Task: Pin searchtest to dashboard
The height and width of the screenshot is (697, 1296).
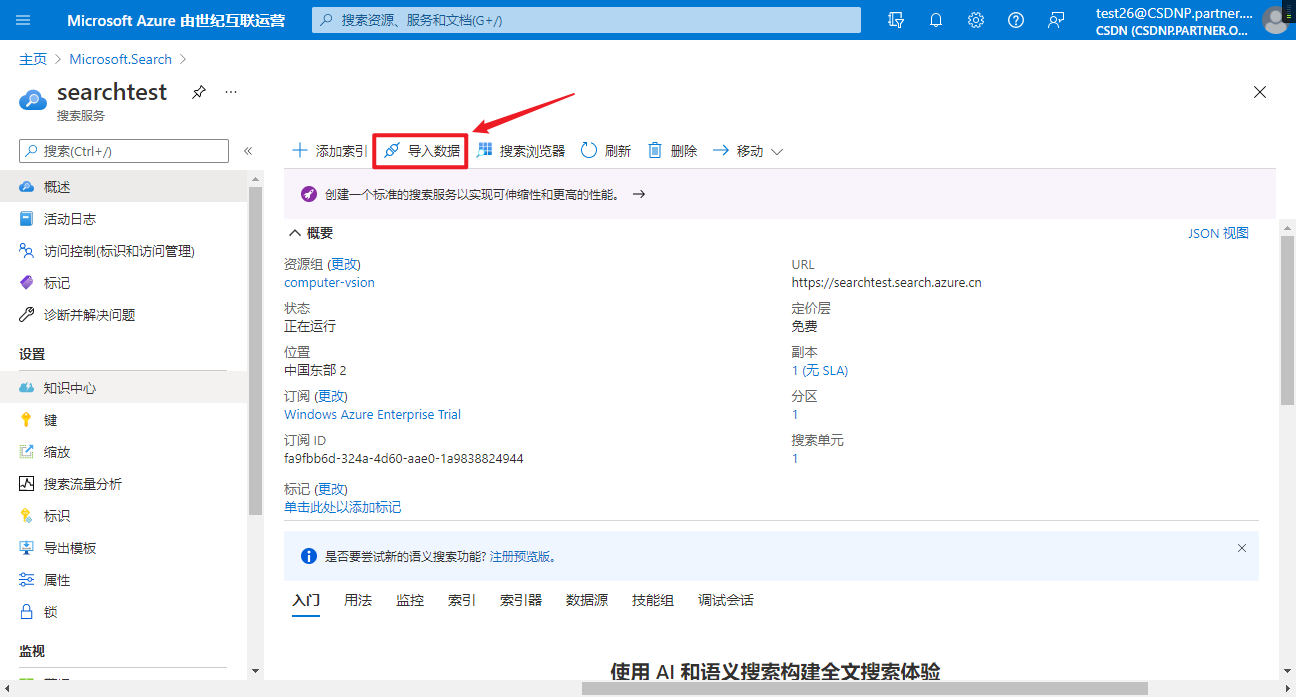Action: (x=199, y=92)
